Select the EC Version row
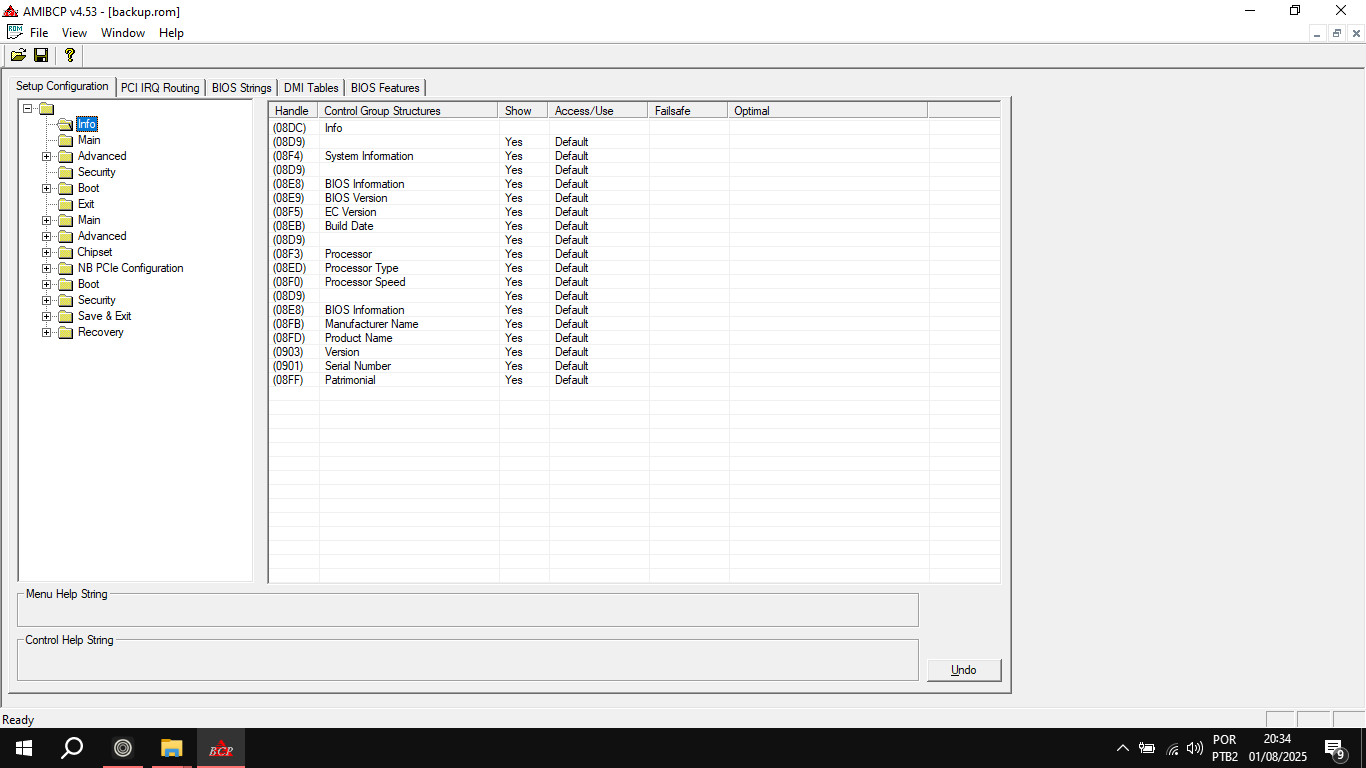 (x=634, y=212)
